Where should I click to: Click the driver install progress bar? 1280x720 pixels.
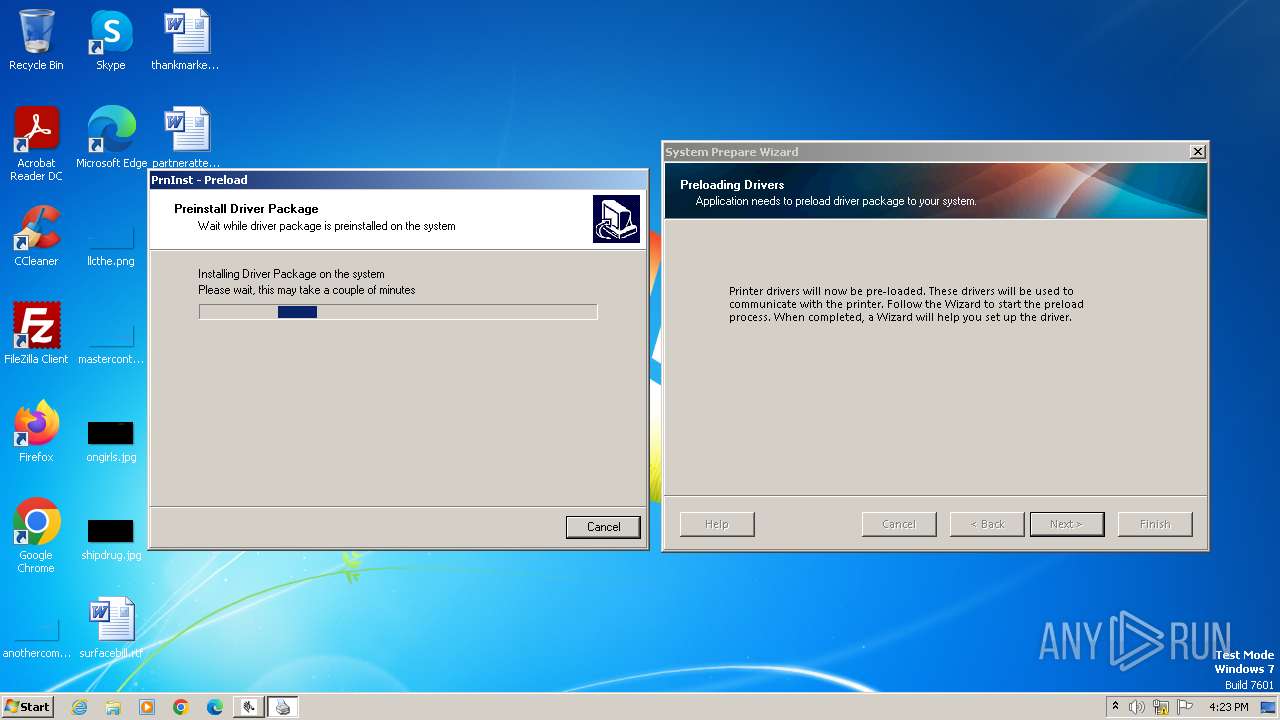[398, 312]
